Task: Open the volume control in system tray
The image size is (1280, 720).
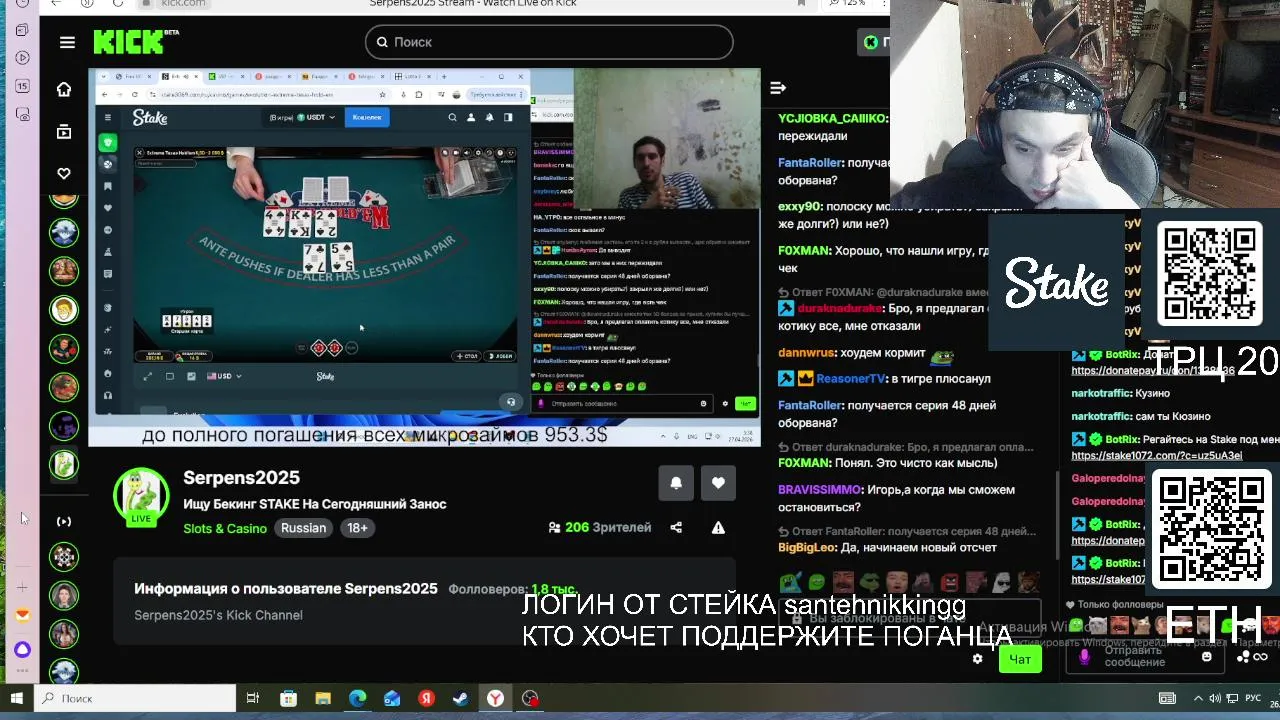Action: (x=1215, y=698)
